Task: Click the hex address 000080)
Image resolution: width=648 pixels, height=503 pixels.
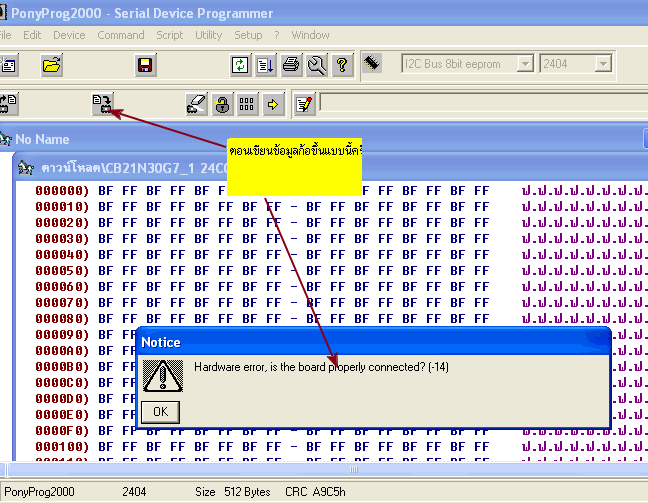Action: [x=62, y=319]
